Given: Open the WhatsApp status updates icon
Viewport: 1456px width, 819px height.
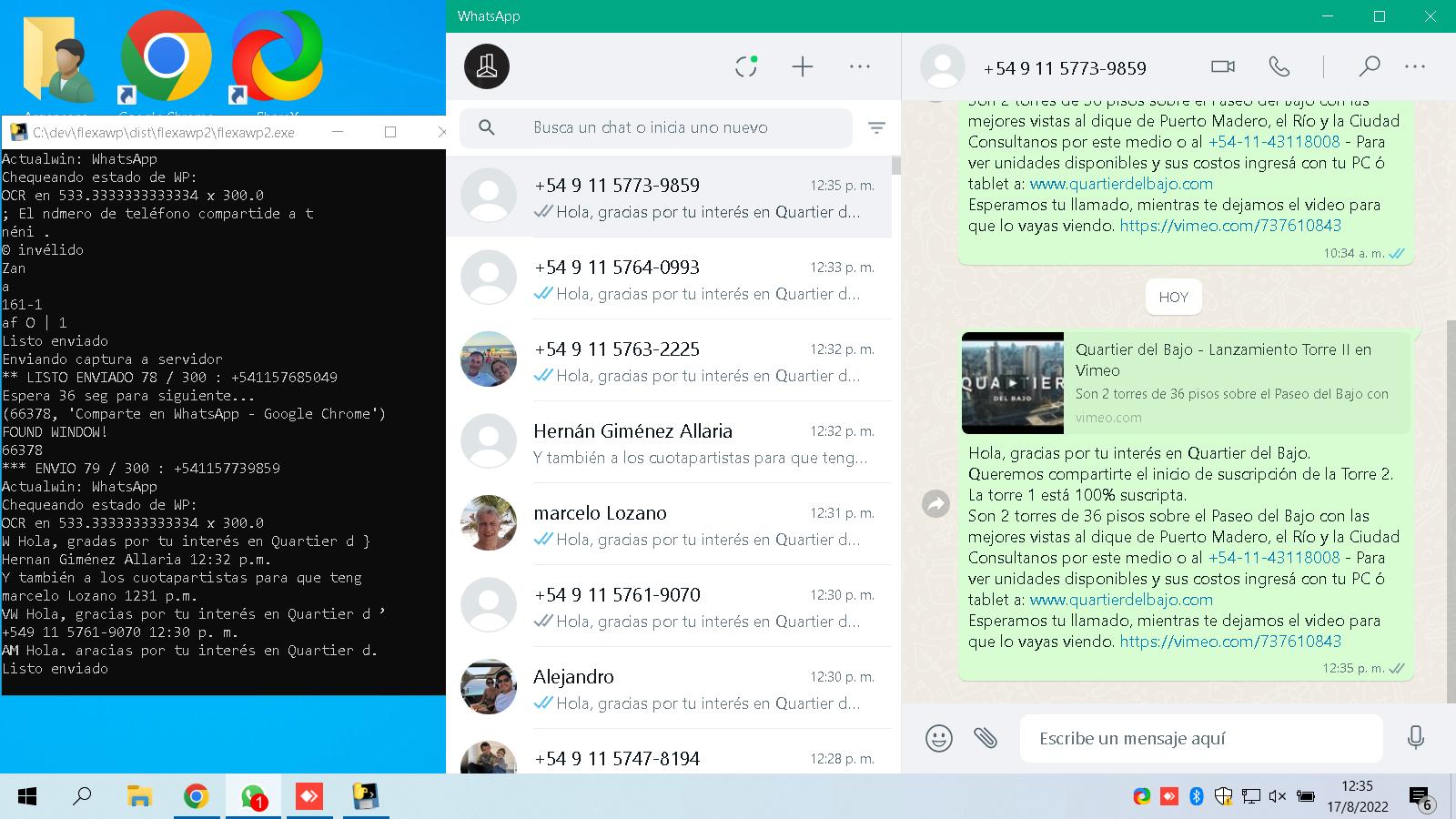Looking at the screenshot, I should coord(746,66).
